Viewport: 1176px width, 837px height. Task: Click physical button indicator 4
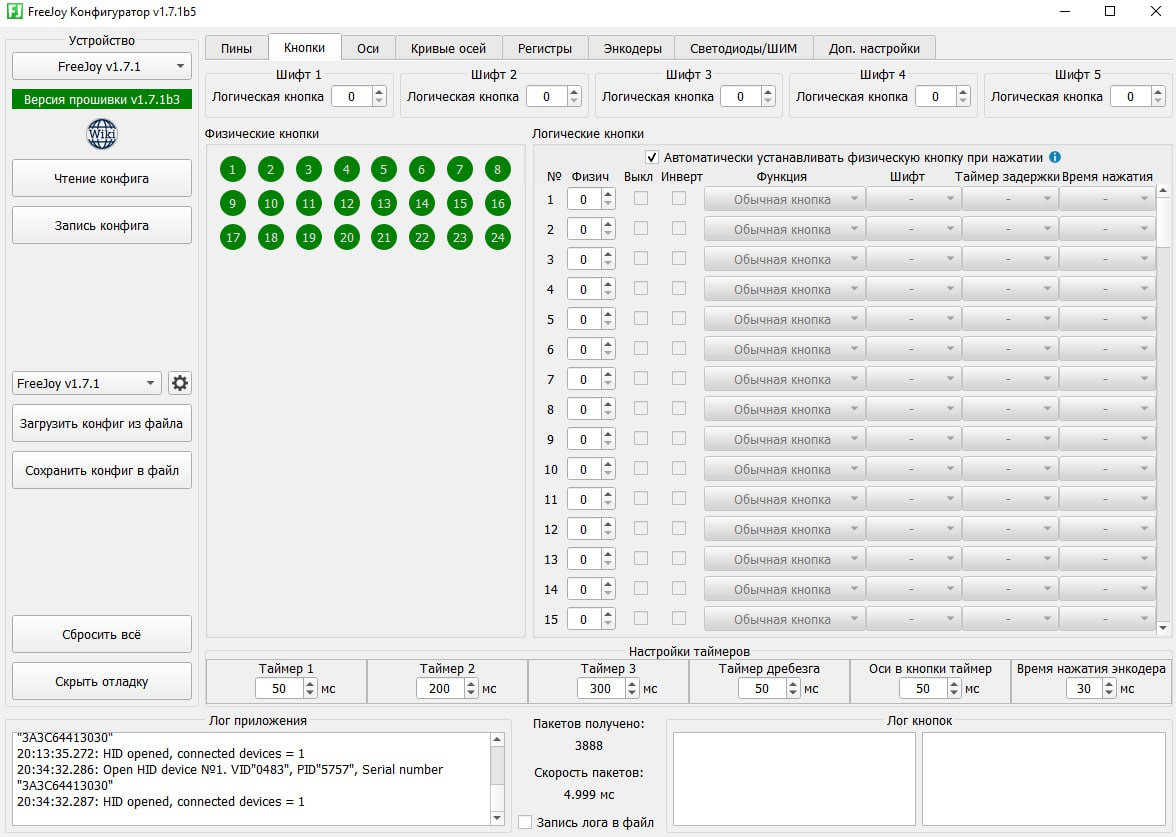(346, 170)
